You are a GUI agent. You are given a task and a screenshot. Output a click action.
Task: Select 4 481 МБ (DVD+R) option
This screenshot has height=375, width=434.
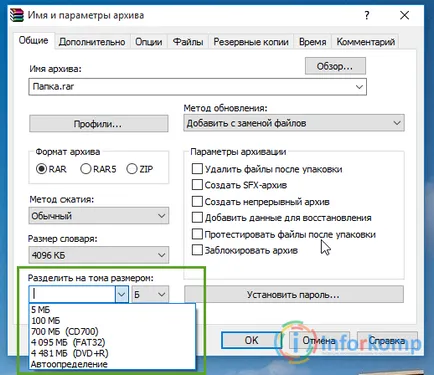pyautogui.click(x=112, y=353)
